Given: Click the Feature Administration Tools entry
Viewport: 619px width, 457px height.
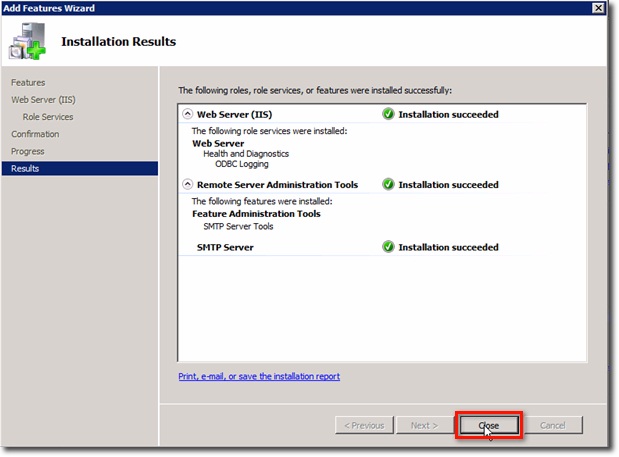Looking at the screenshot, I should click(x=256, y=214).
